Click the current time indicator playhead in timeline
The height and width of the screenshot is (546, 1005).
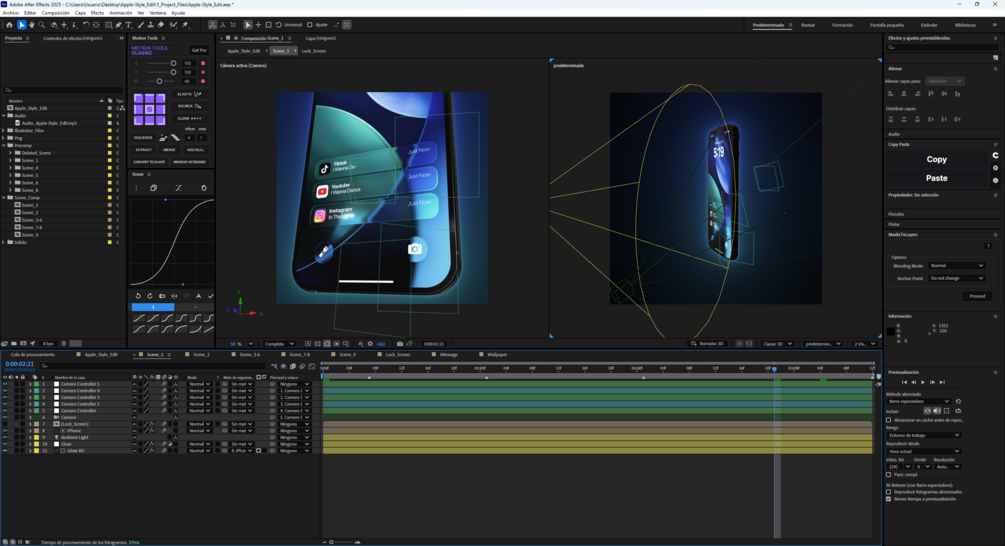[x=774, y=368]
